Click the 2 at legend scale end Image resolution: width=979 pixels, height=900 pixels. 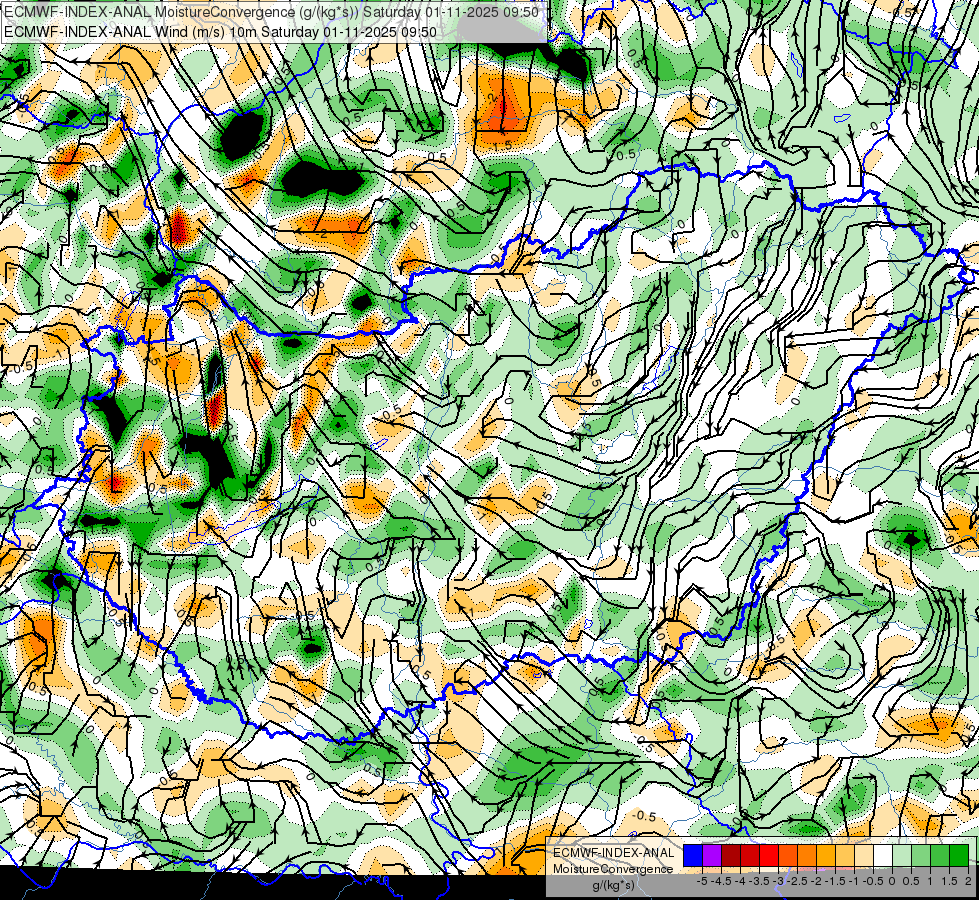(x=968, y=881)
